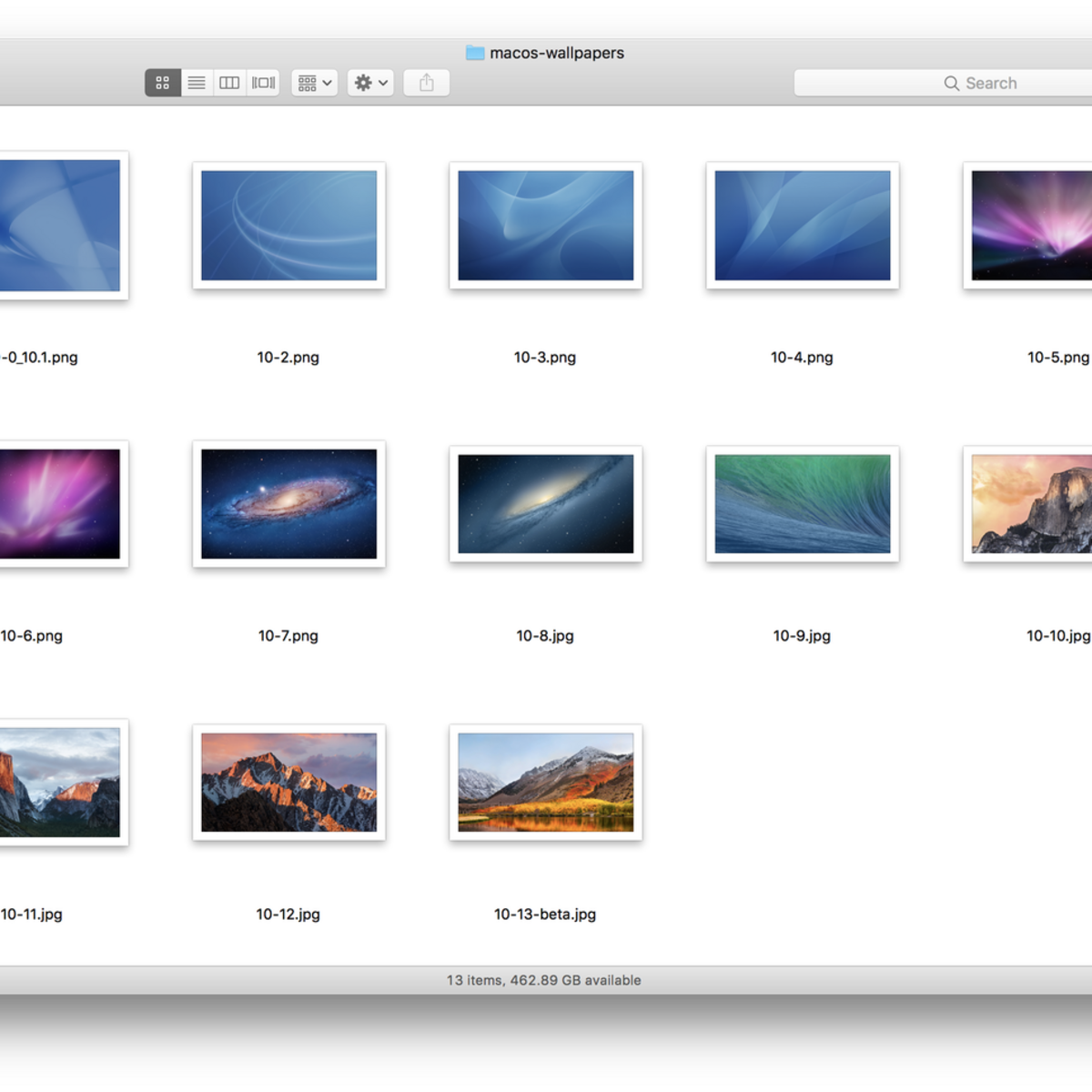Switch to icon view
1092x1092 pixels.
[163, 83]
